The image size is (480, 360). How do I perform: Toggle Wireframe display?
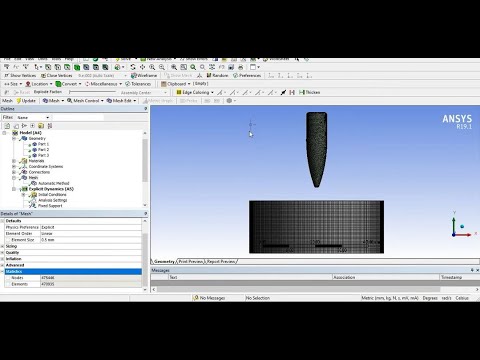(x=144, y=75)
